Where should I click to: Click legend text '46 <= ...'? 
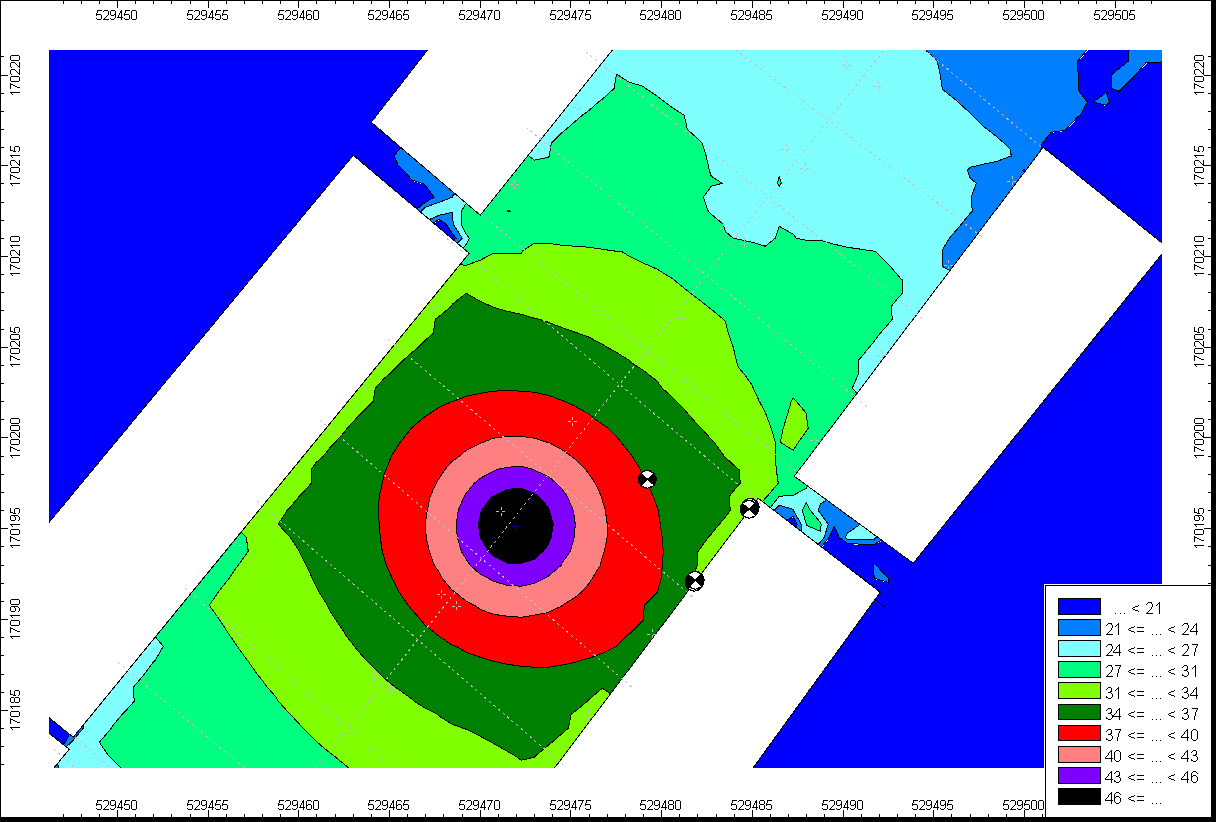click(1134, 798)
